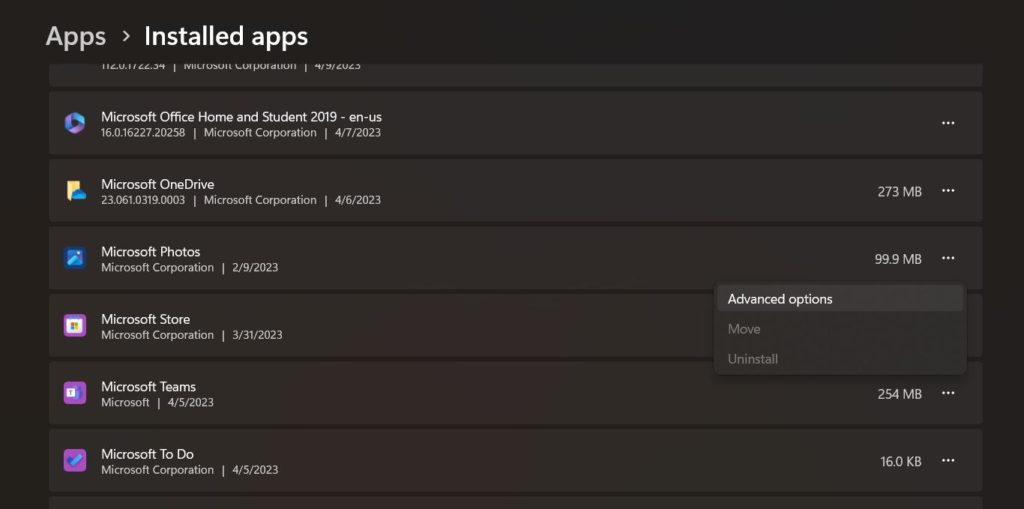Open three-dot menu for Microsoft Office Home and Student

point(948,123)
